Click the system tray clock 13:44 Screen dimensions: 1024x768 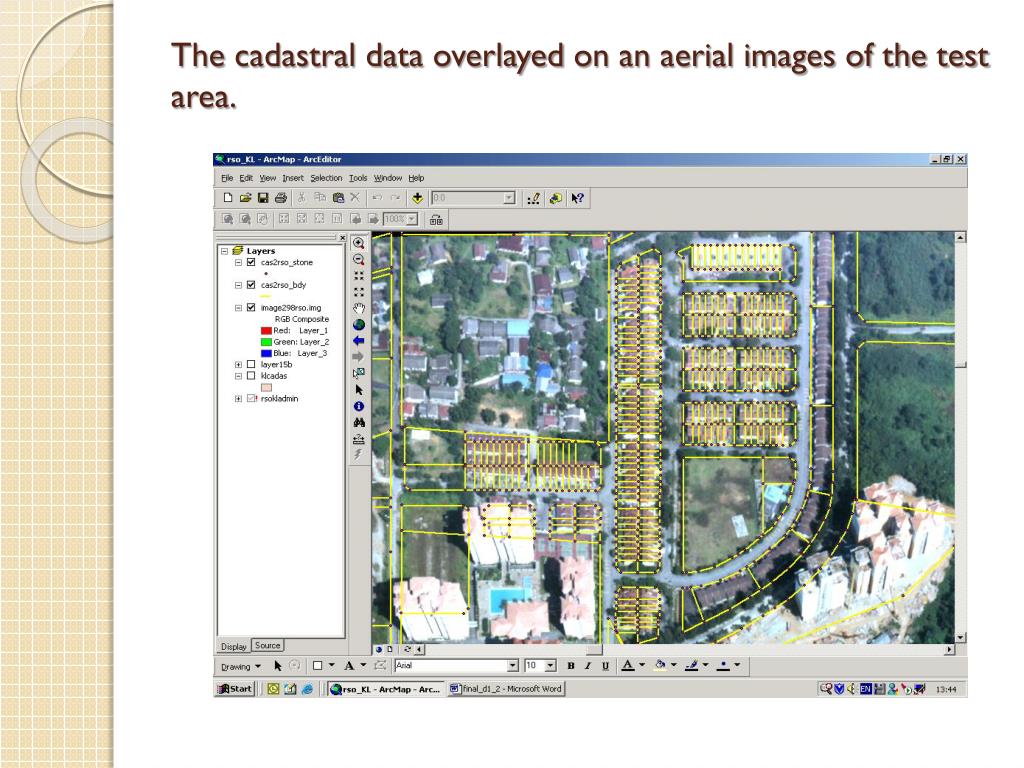click(x=946, y=689)
